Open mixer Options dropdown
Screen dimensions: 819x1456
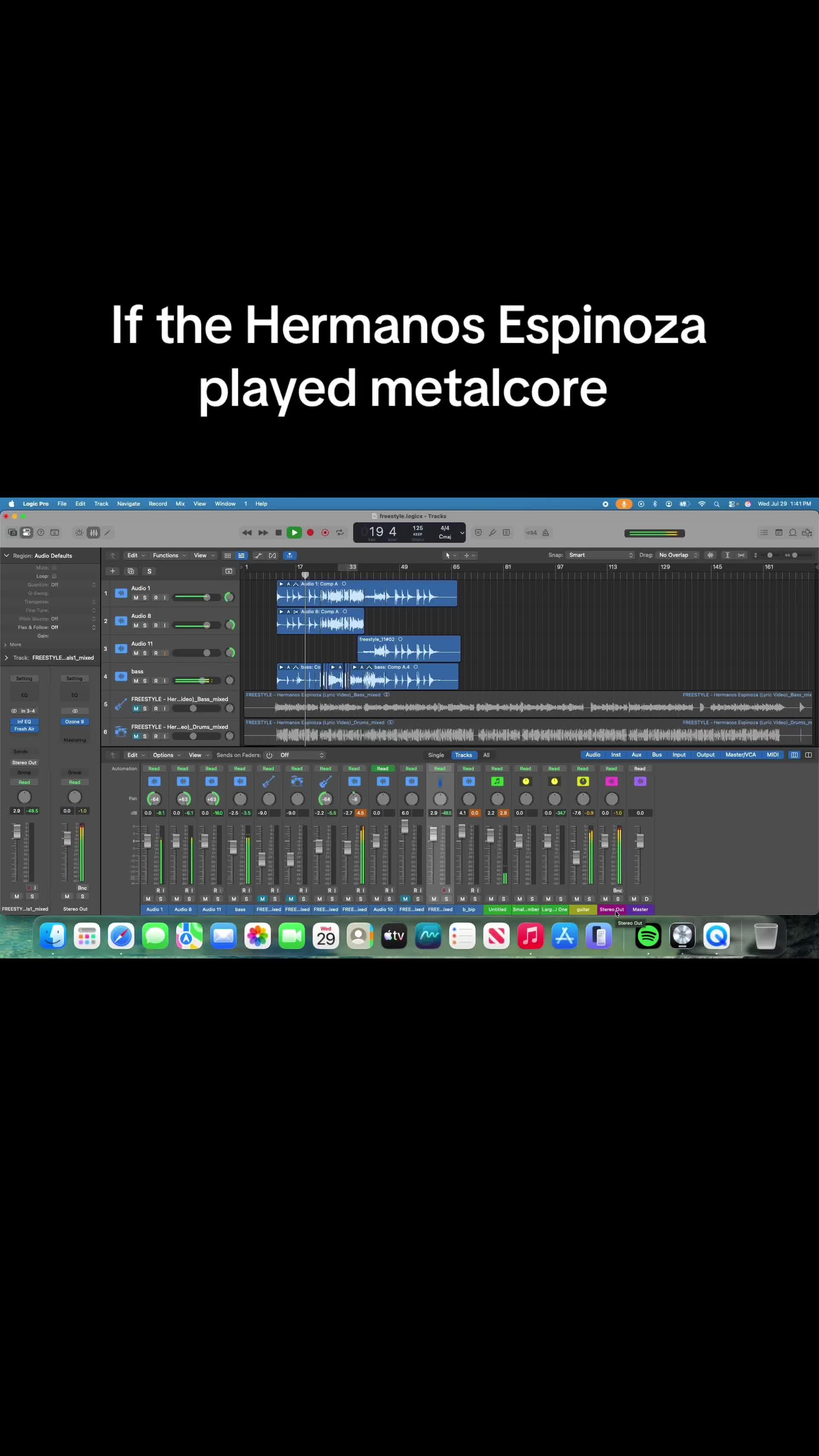tap(167, 755)
